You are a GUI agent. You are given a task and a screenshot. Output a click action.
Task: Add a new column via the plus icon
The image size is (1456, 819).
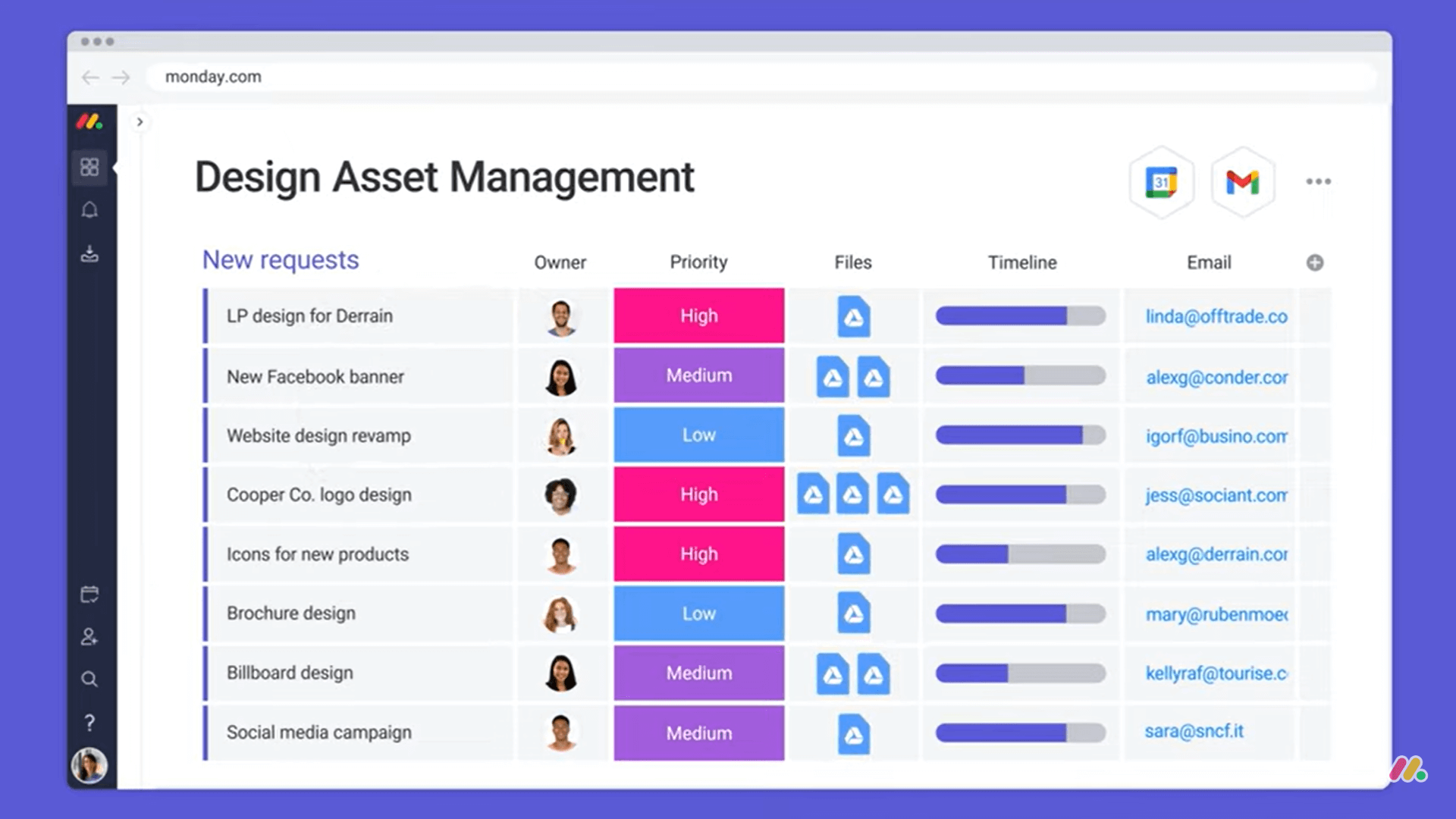click(1315, 262)
